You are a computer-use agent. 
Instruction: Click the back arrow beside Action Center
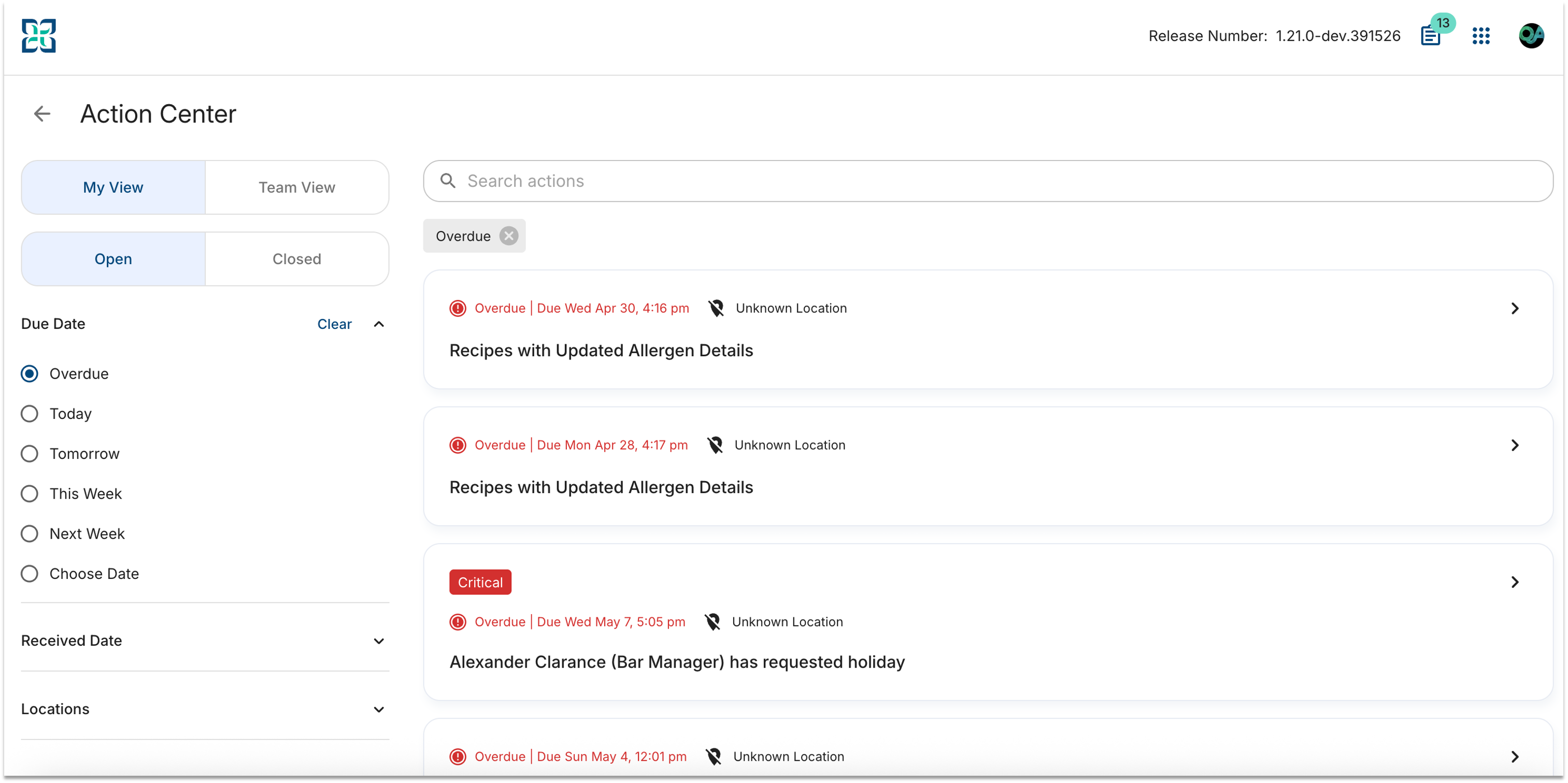pyautogui.click(x=42, y=114)
